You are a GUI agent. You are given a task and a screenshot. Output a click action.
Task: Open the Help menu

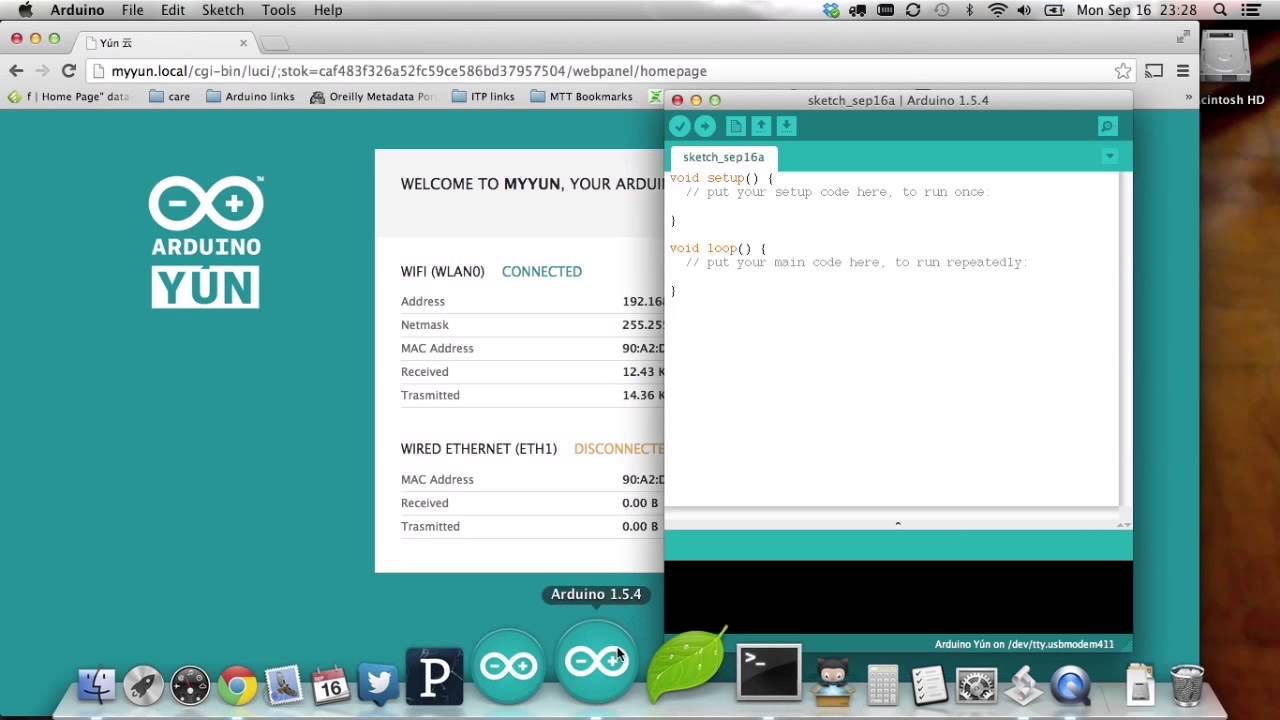(328, 10)
